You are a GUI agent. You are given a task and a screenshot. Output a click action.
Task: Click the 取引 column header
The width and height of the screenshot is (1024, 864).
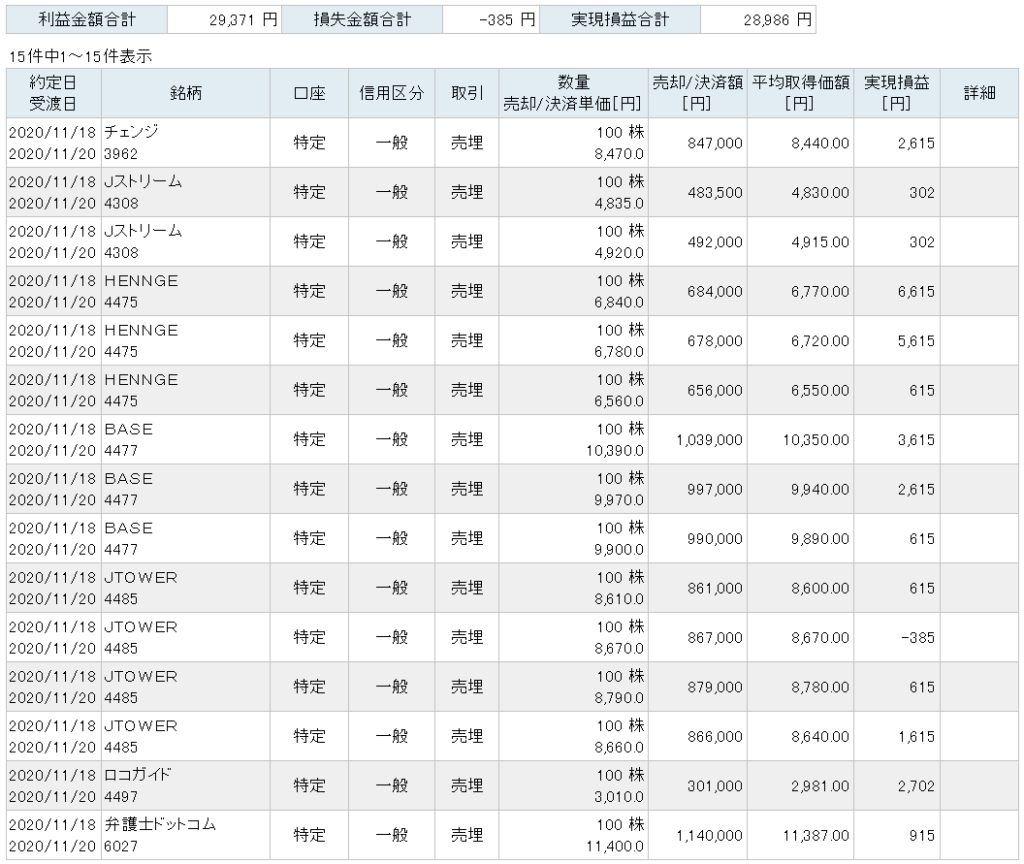(x=467, y=93)
